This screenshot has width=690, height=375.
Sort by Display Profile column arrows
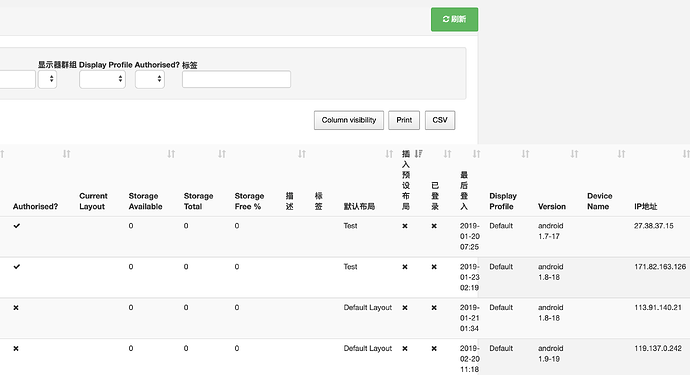525,154
